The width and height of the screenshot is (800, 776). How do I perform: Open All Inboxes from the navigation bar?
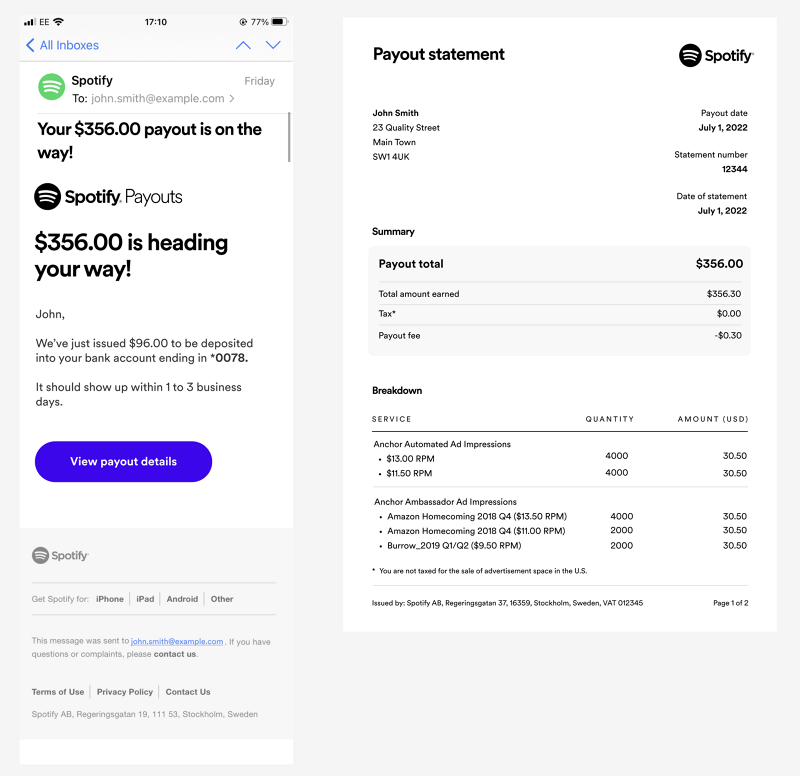click(70, 45)
